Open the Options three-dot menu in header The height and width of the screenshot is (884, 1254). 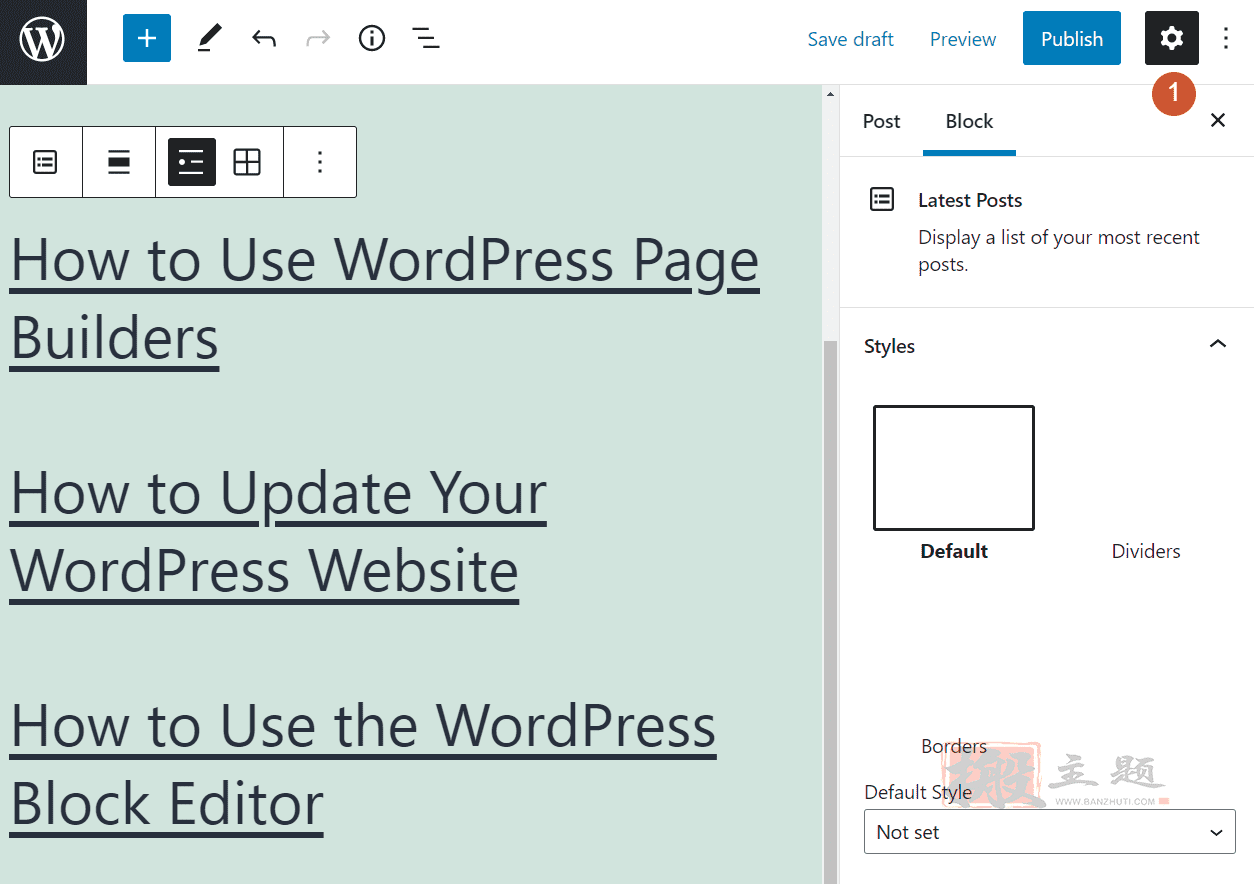pyautogui.click(x=1226, y=39)
